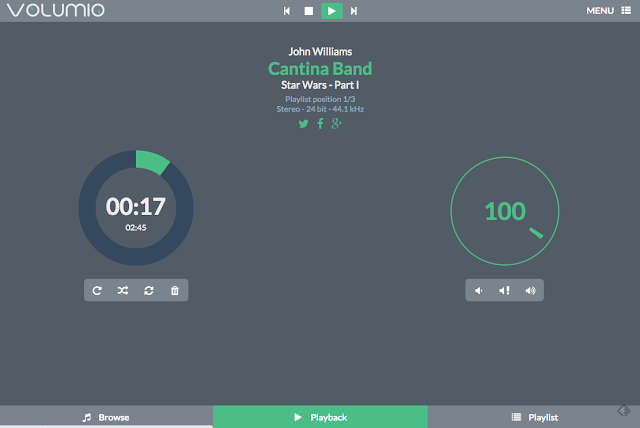Skip to the next track
Screen dimensions: 640x428
coord(354,11)
